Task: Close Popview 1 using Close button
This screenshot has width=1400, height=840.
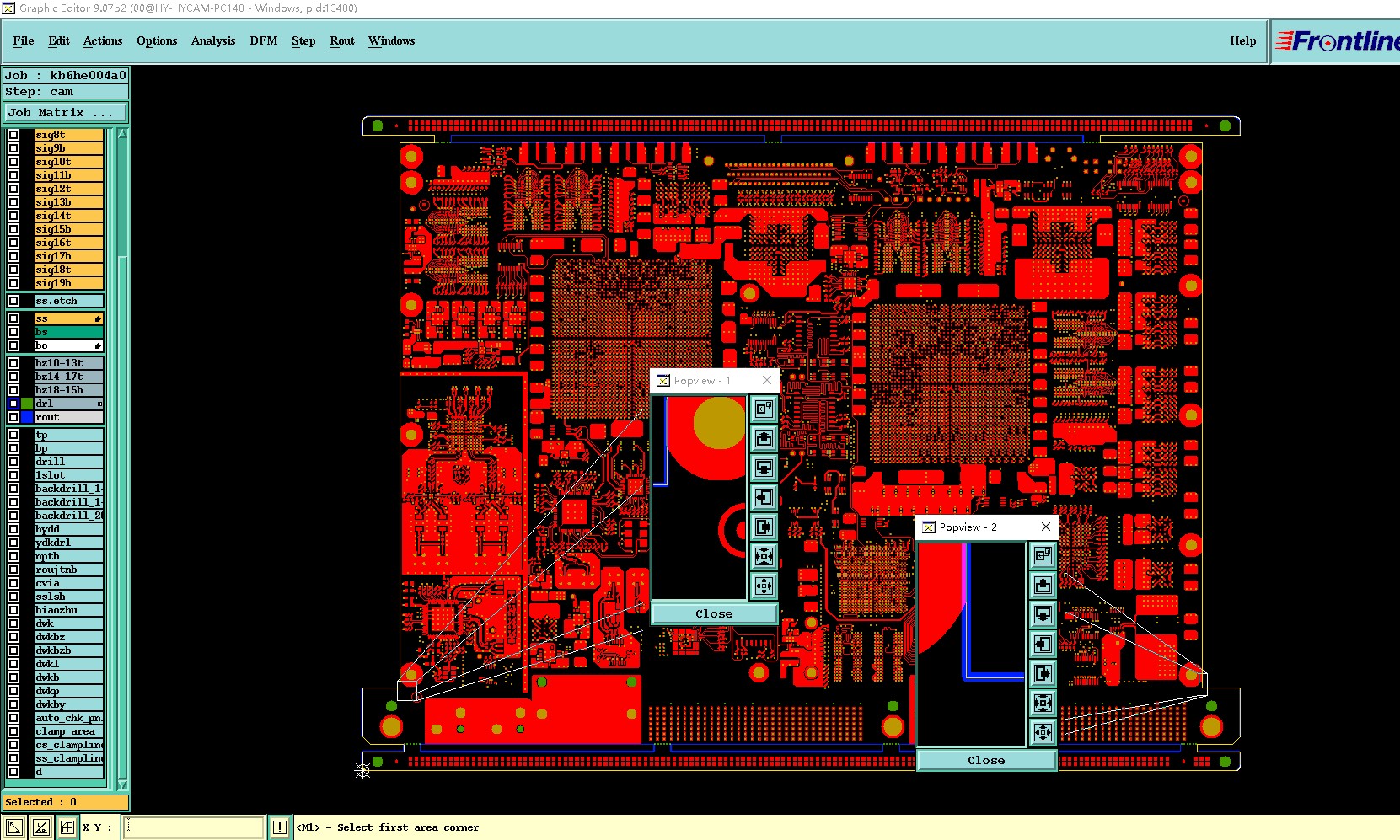Action: tap(714, 613)
